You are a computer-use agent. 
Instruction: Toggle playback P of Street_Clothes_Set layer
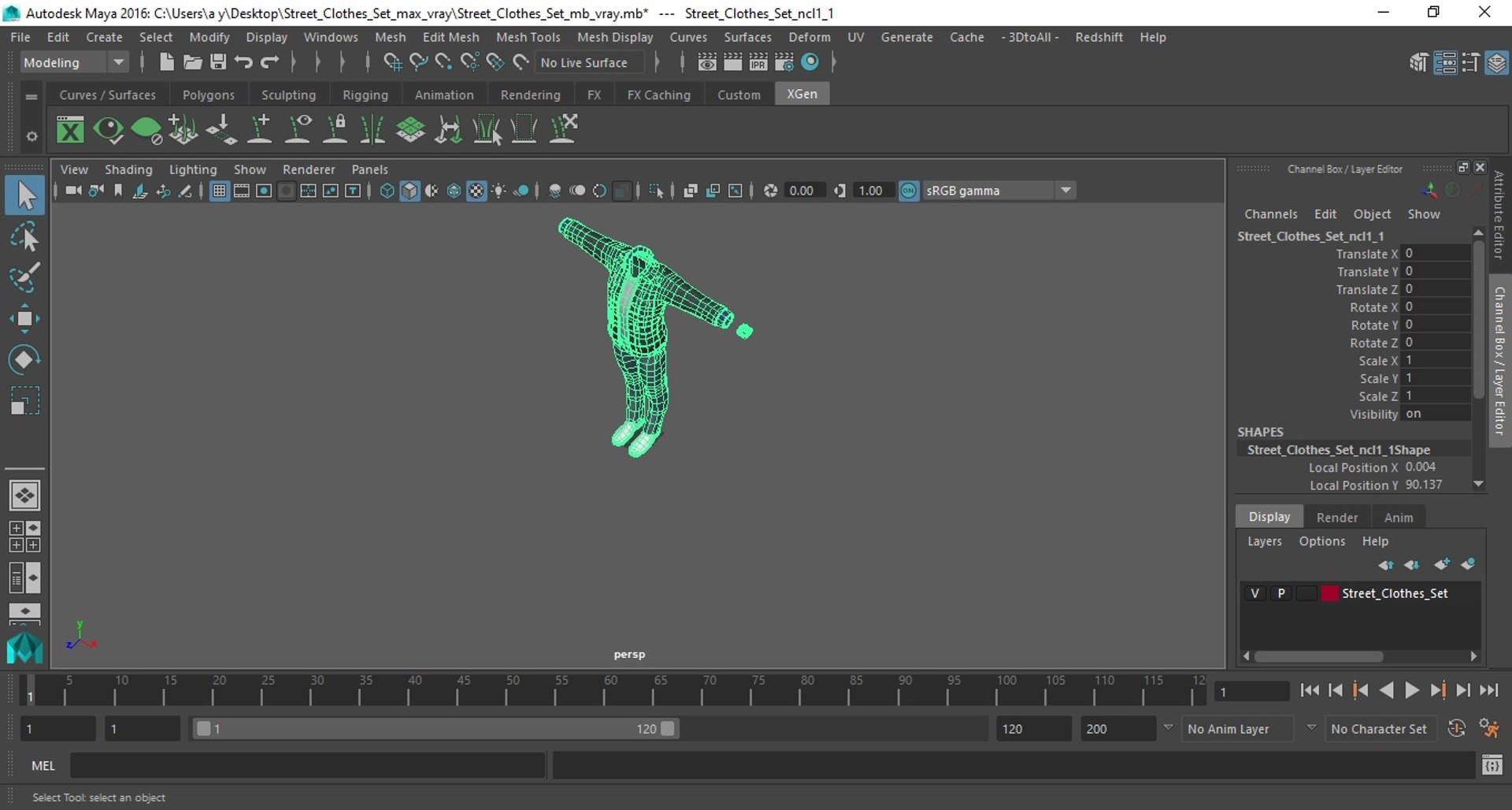(x=1281, y=593)
